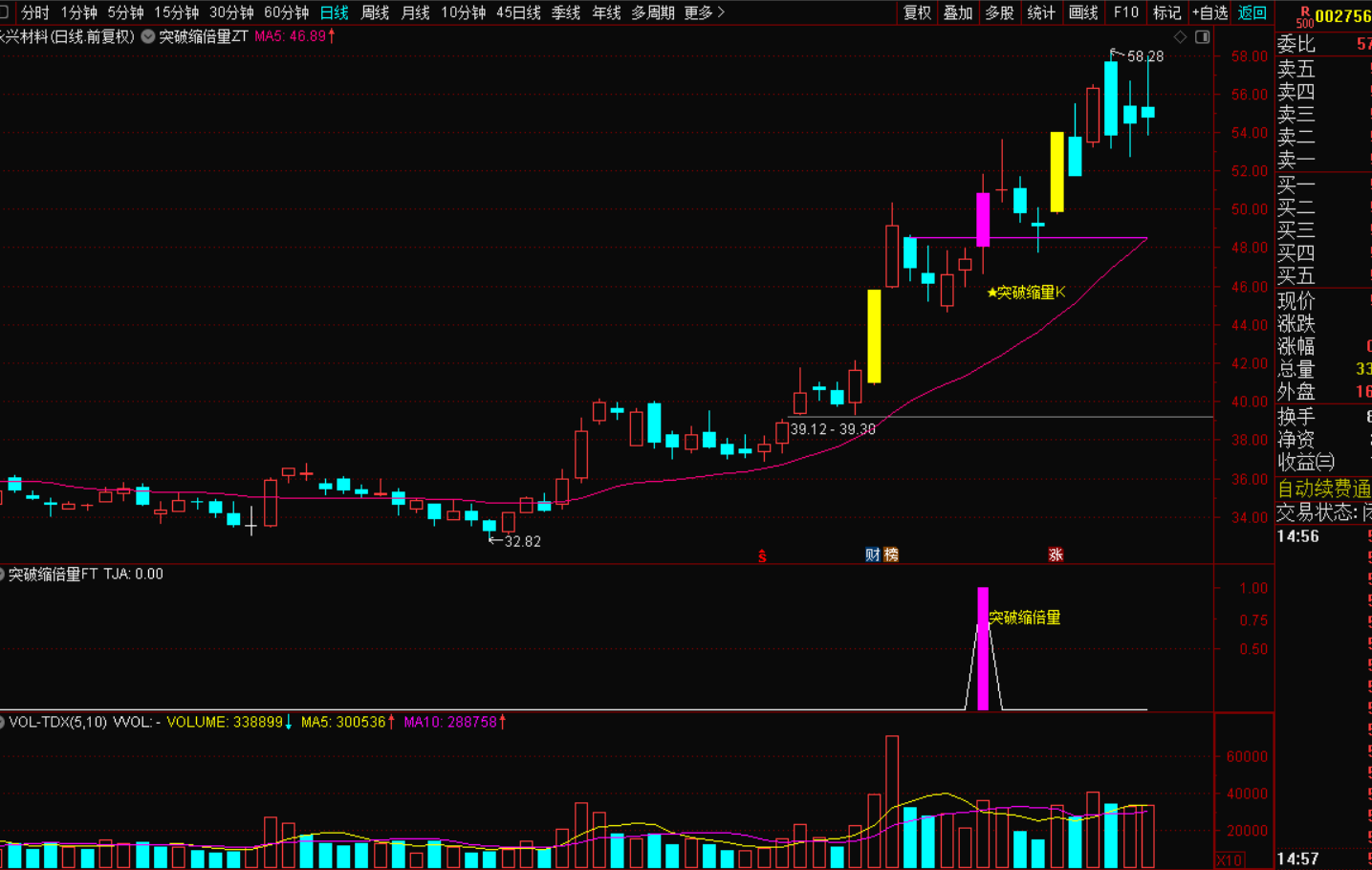
Task: Select the 60分钟 period tab
Action: pyautogui.click(x=286, y=12)
